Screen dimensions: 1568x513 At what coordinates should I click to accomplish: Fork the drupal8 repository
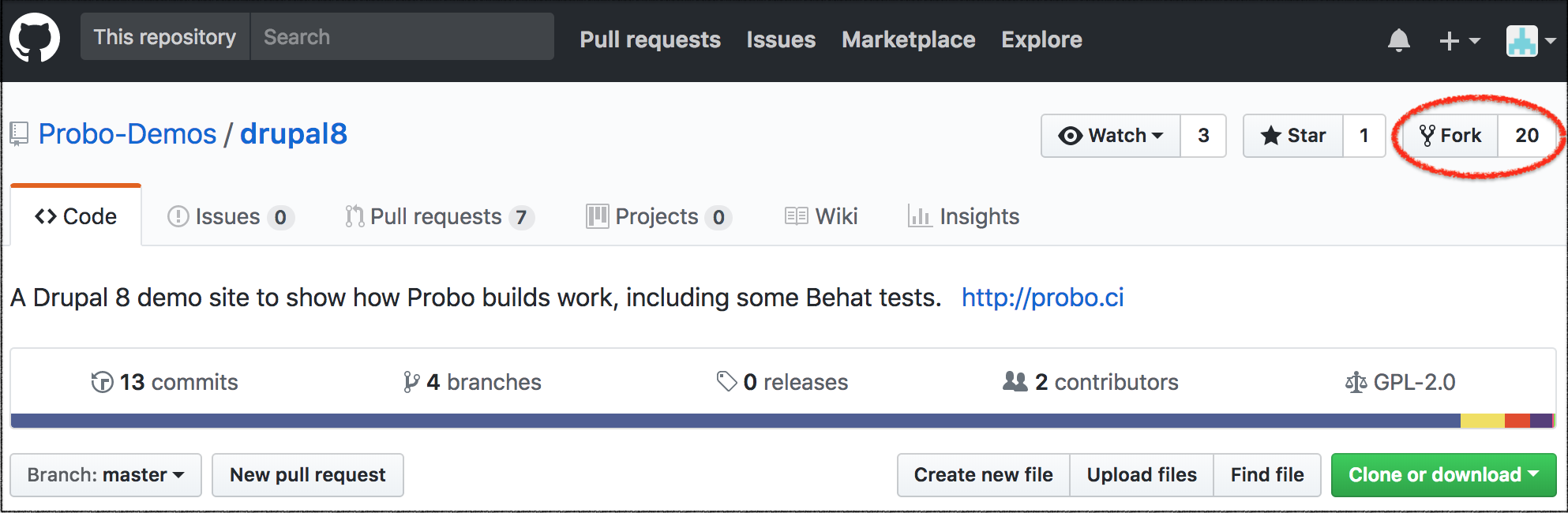[1450, 136]
